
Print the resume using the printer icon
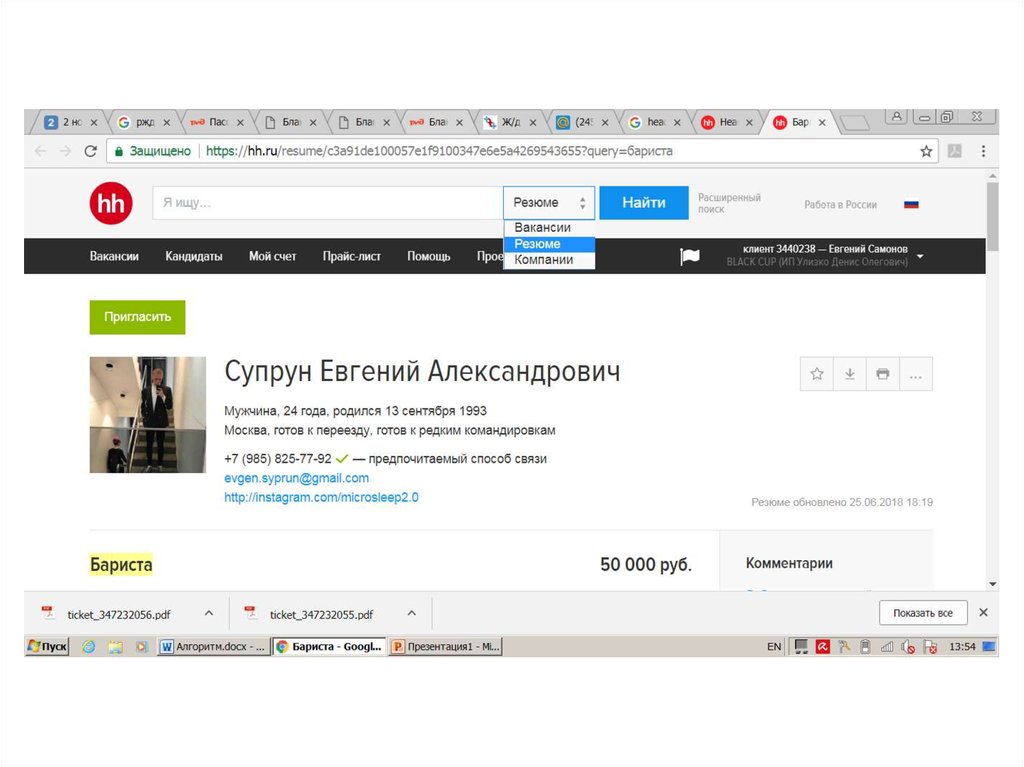pos(882,374)
